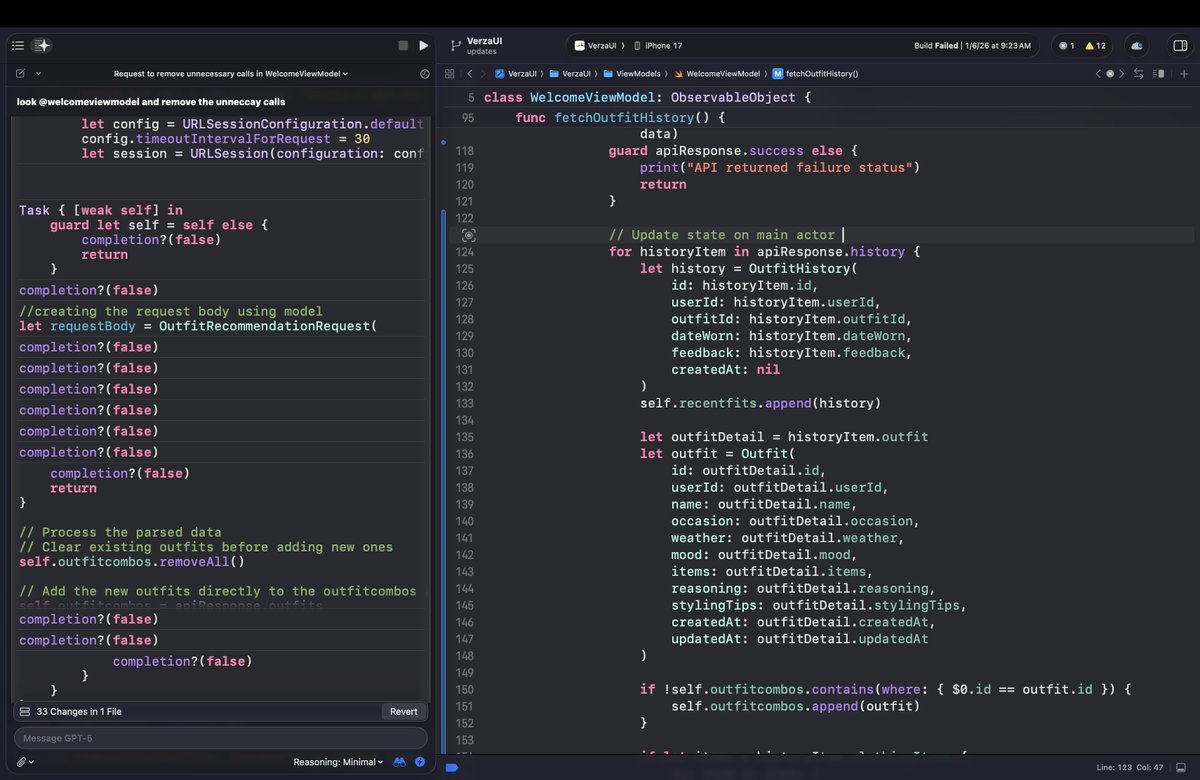Screen dimensions: 1200x780
Task: Click the focus icon on line 123
Action: pyautogui.click(x=468, y=235)
